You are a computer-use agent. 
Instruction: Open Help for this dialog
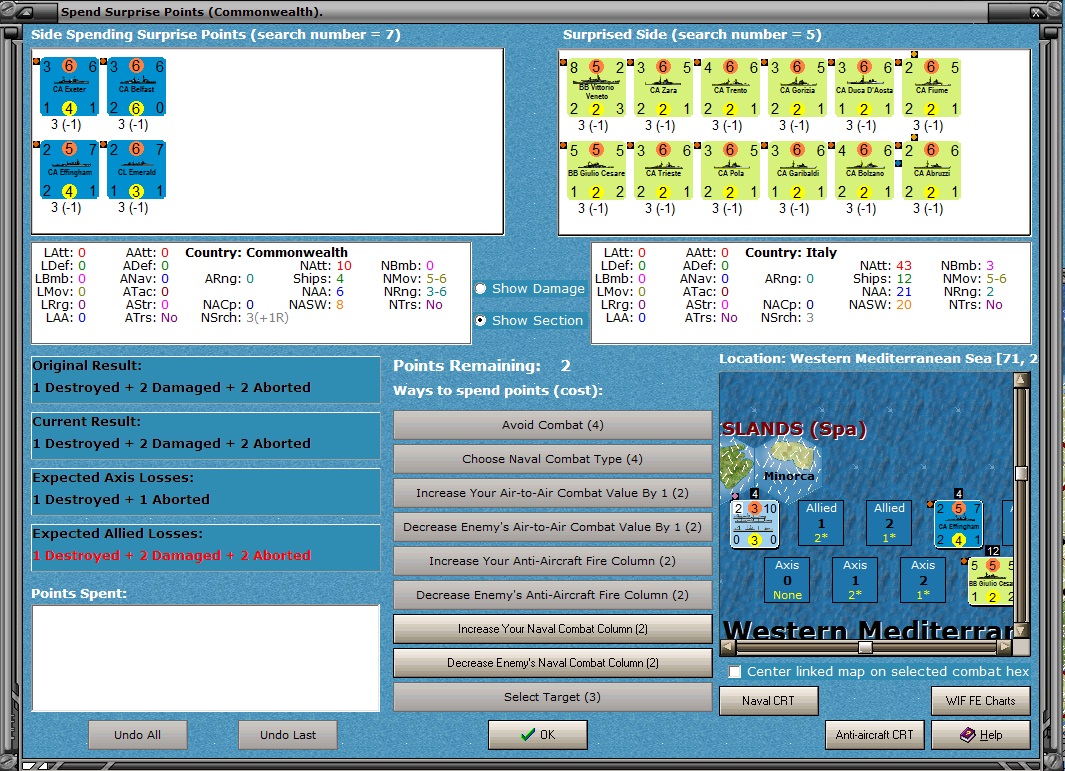click(980, 735)
